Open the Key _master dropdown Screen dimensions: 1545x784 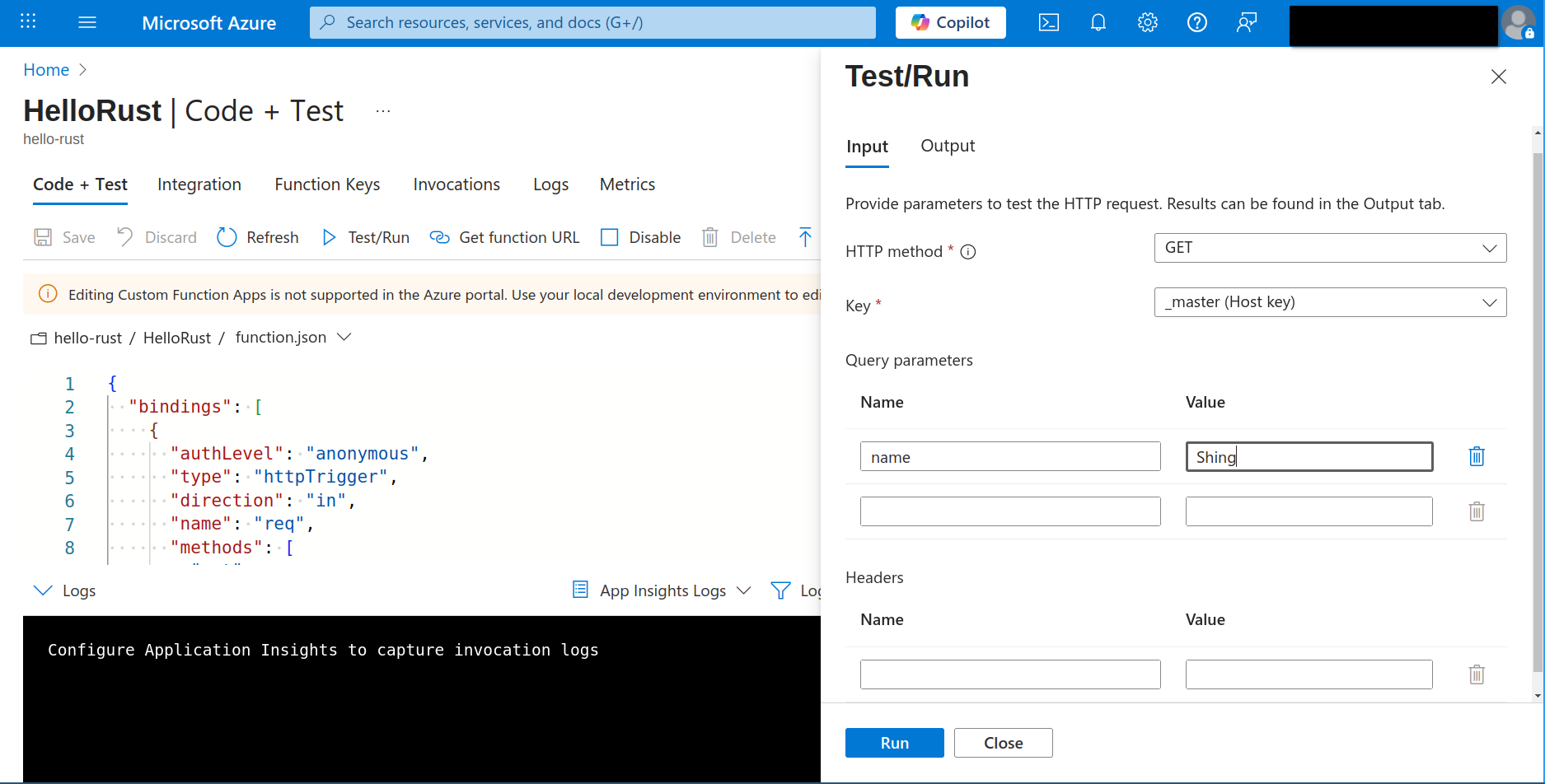point(1330,302)
